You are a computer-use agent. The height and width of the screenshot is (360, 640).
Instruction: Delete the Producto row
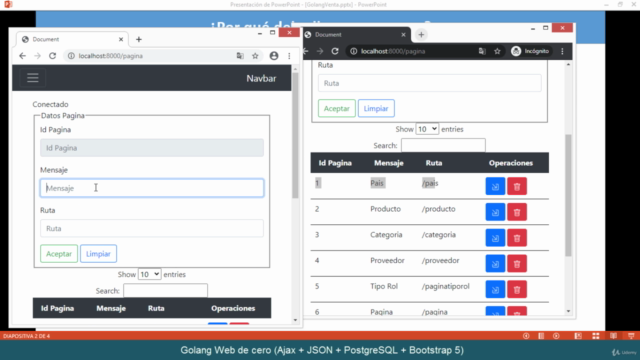pyautogui.click(x=517, y=212)
